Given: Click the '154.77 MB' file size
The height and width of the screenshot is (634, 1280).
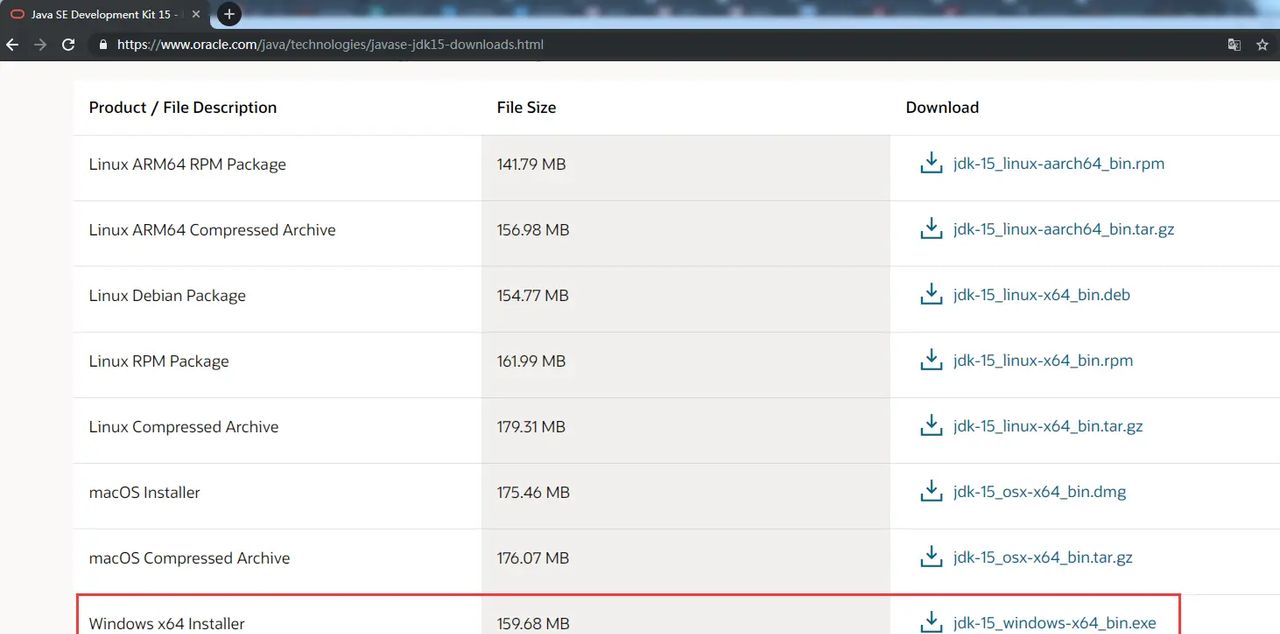Looking at the screenshot, I should pyautogui.click(x=532, y=296).
